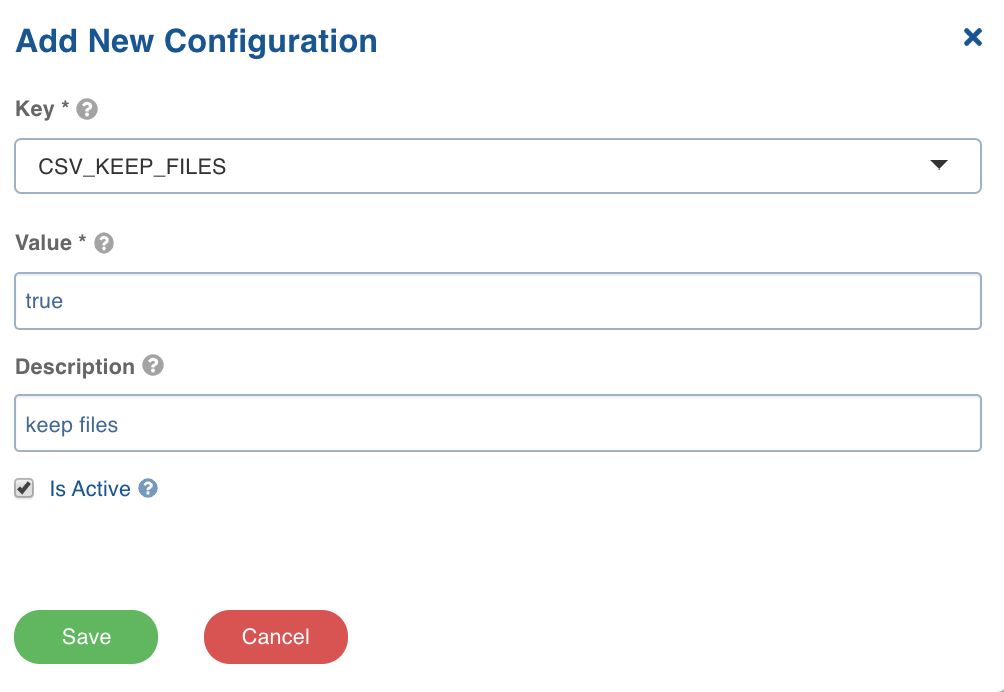Place cursor after 'keep files' text

[119, 424]
